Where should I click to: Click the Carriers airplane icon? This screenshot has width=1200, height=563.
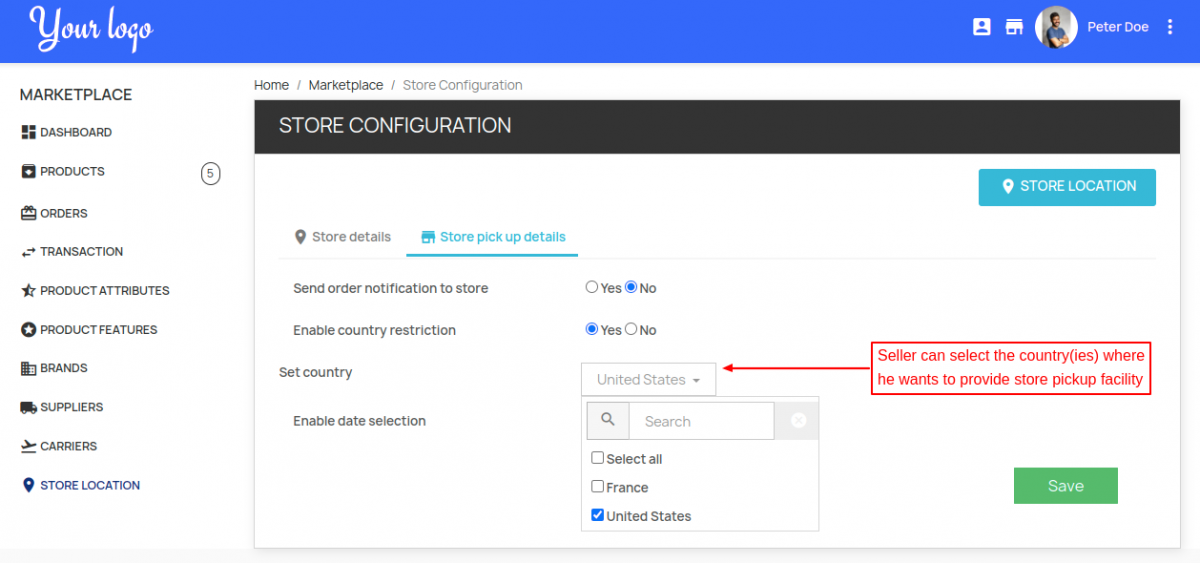click(x=28, y=446)
